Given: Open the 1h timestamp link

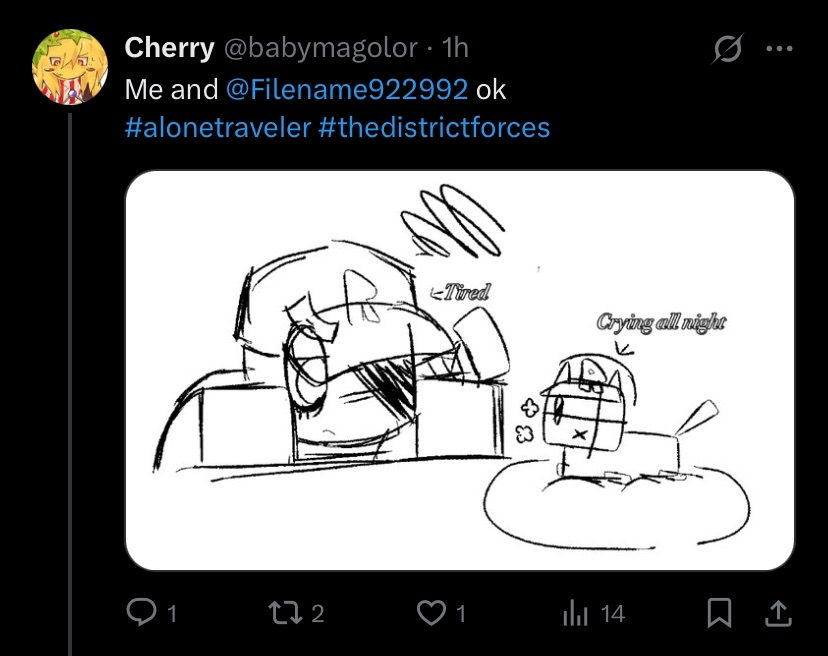Looking at the screenshot, I should [x=455, y=48].
